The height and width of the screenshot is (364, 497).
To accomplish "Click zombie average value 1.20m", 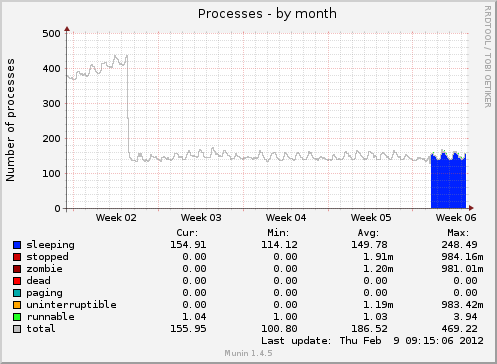I will click(378, 269).
